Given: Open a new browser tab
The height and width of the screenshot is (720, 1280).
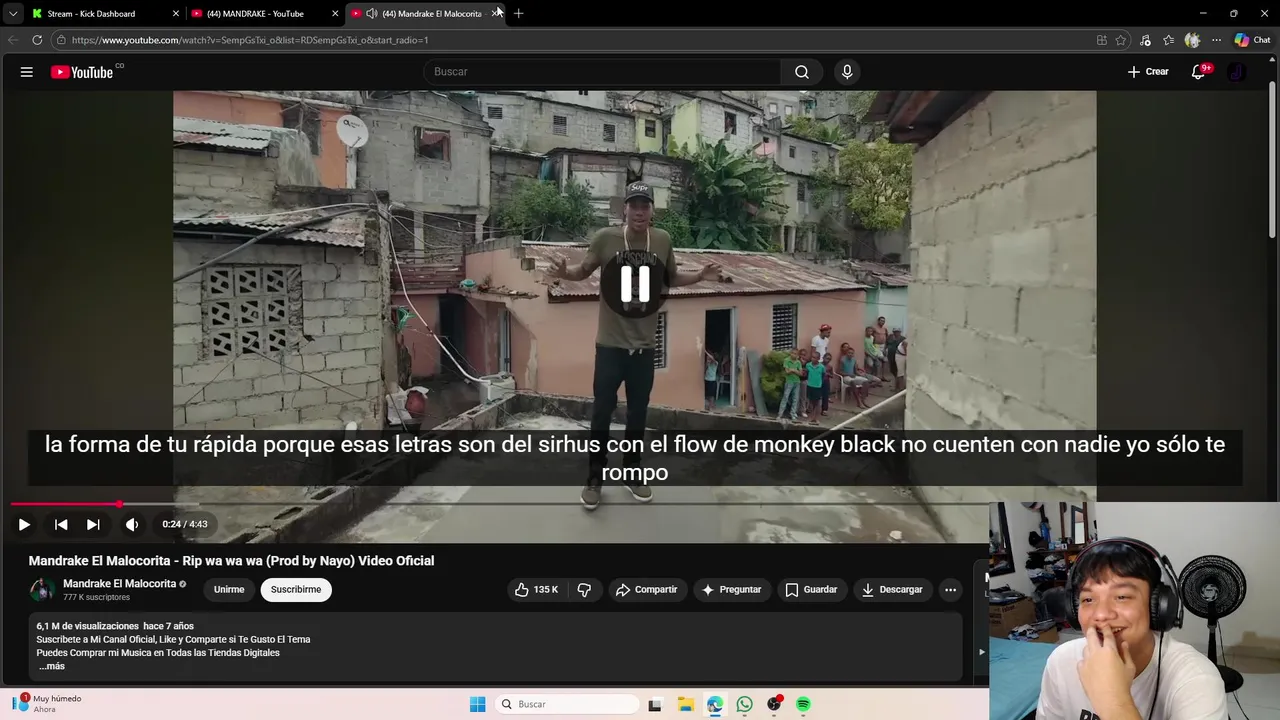Looking at the screenshot, I should pos(518,14).
